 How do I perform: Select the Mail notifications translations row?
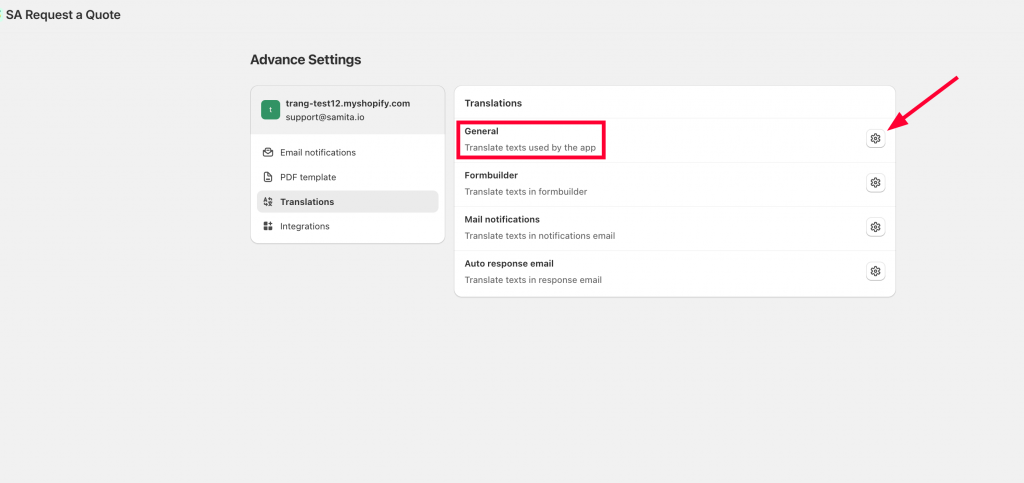[675, 228]
